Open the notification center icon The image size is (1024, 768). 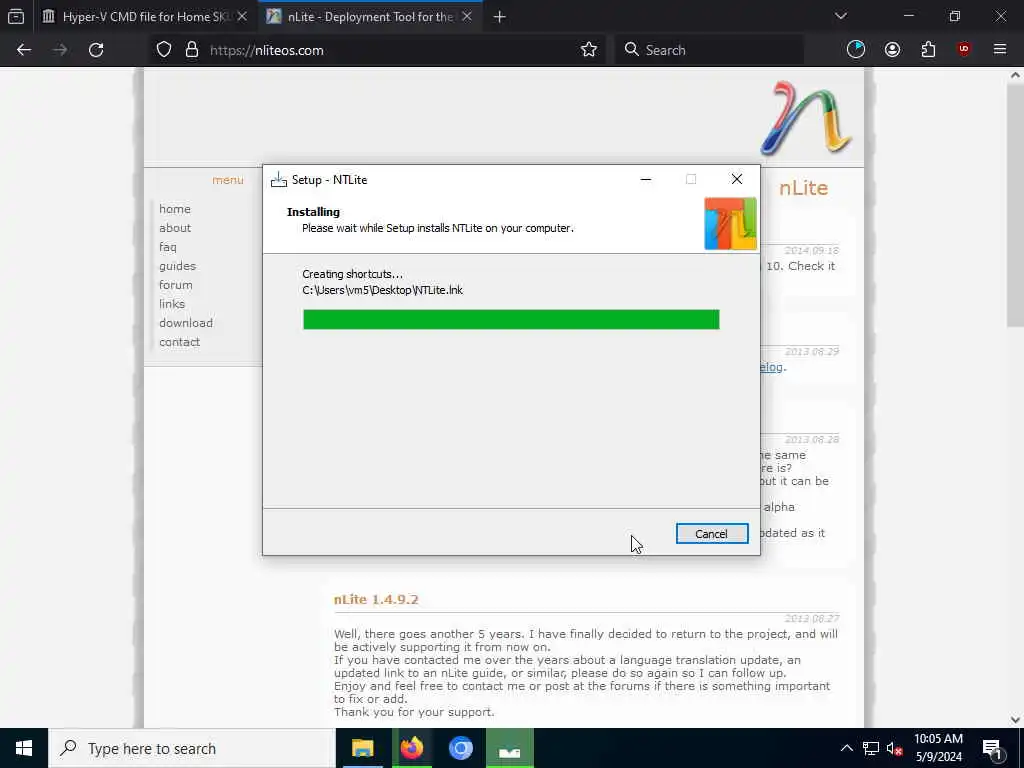tap(992, 748)
